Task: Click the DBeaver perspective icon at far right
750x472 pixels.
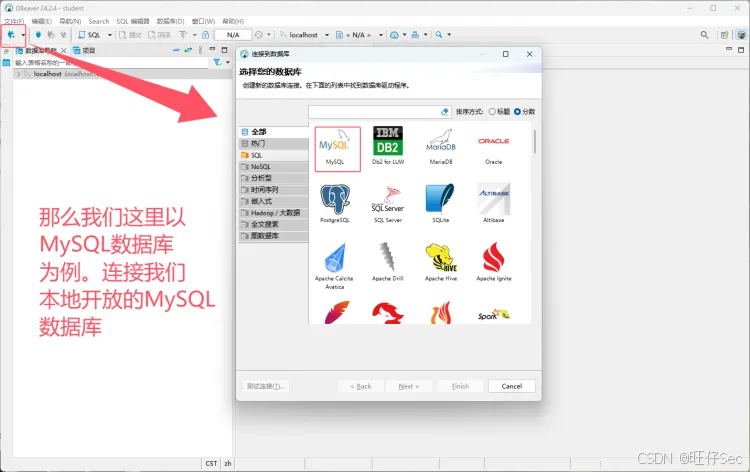Action: point(741,35)
